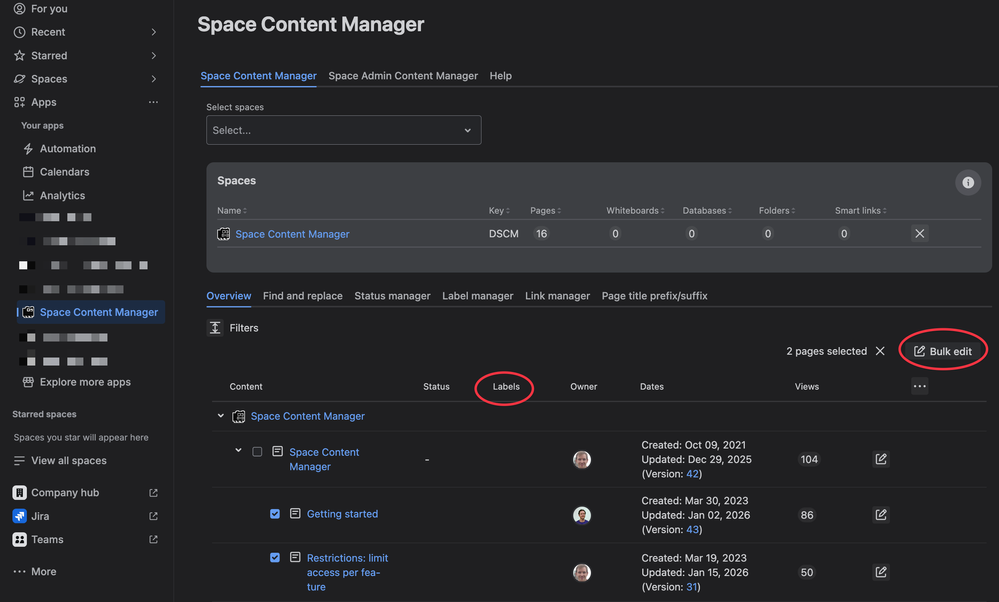The height and width of the screenshot is (602, 999).
Task: Check the Space Content Manager page checkbox
Action: click(257, 452)
